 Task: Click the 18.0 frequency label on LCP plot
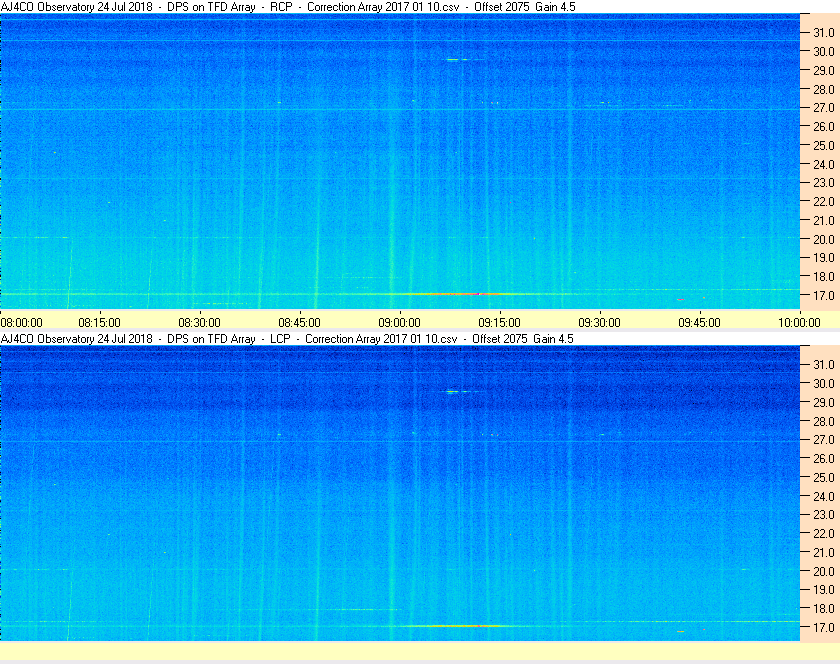tap(824, 608)
